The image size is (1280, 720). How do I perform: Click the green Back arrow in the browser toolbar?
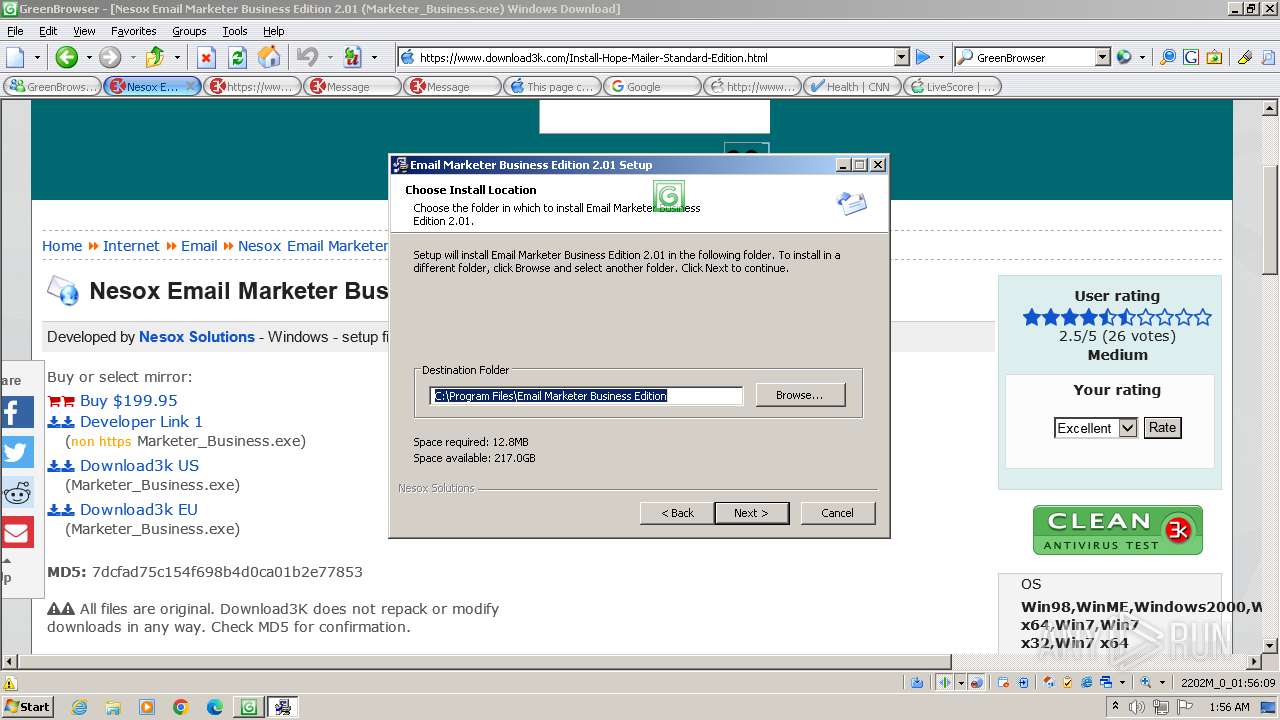tap(67, 57)
